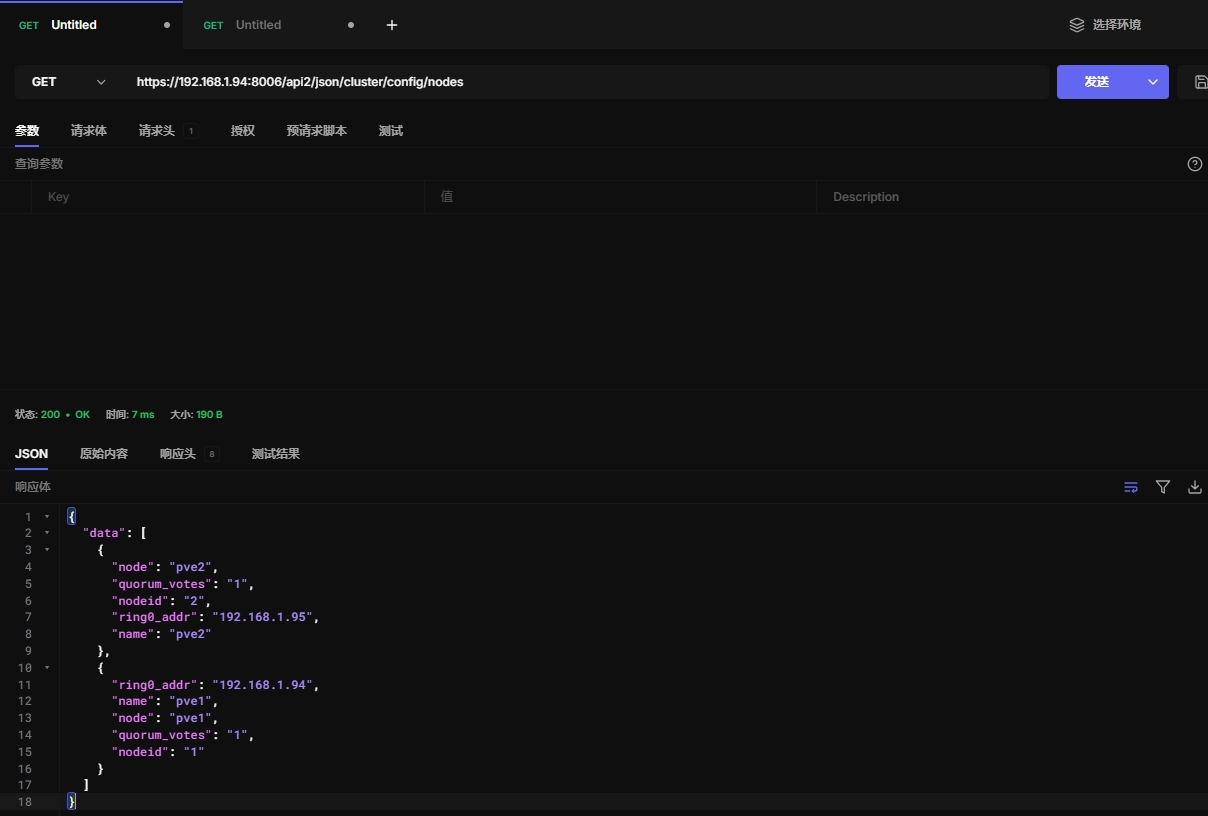This screenshot has width=1208, height=816.
Task: Open the 原始内容 response tab
Action: pyautogui.click(x=104, y=454)
